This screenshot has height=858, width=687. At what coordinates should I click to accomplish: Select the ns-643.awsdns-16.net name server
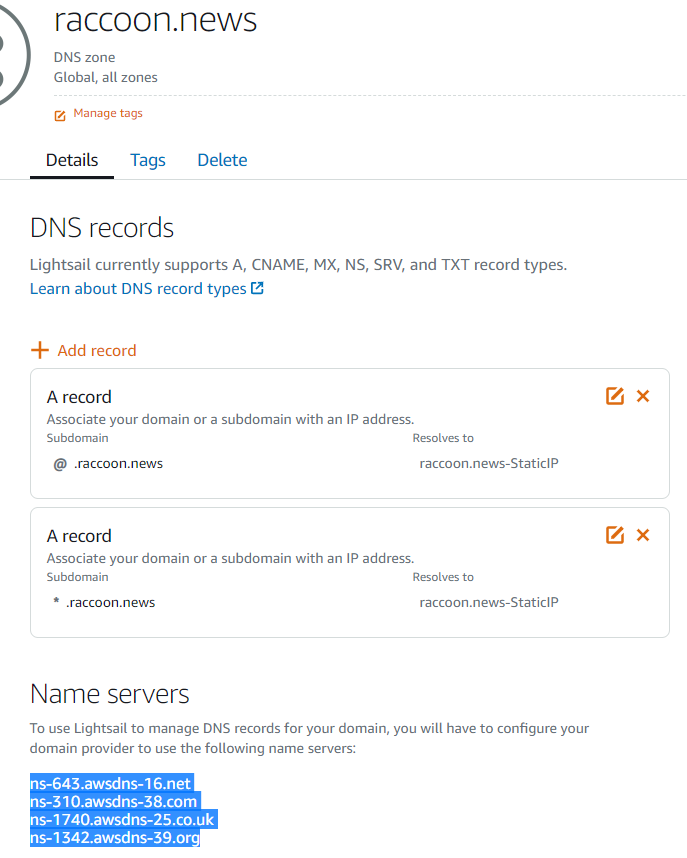110,783
